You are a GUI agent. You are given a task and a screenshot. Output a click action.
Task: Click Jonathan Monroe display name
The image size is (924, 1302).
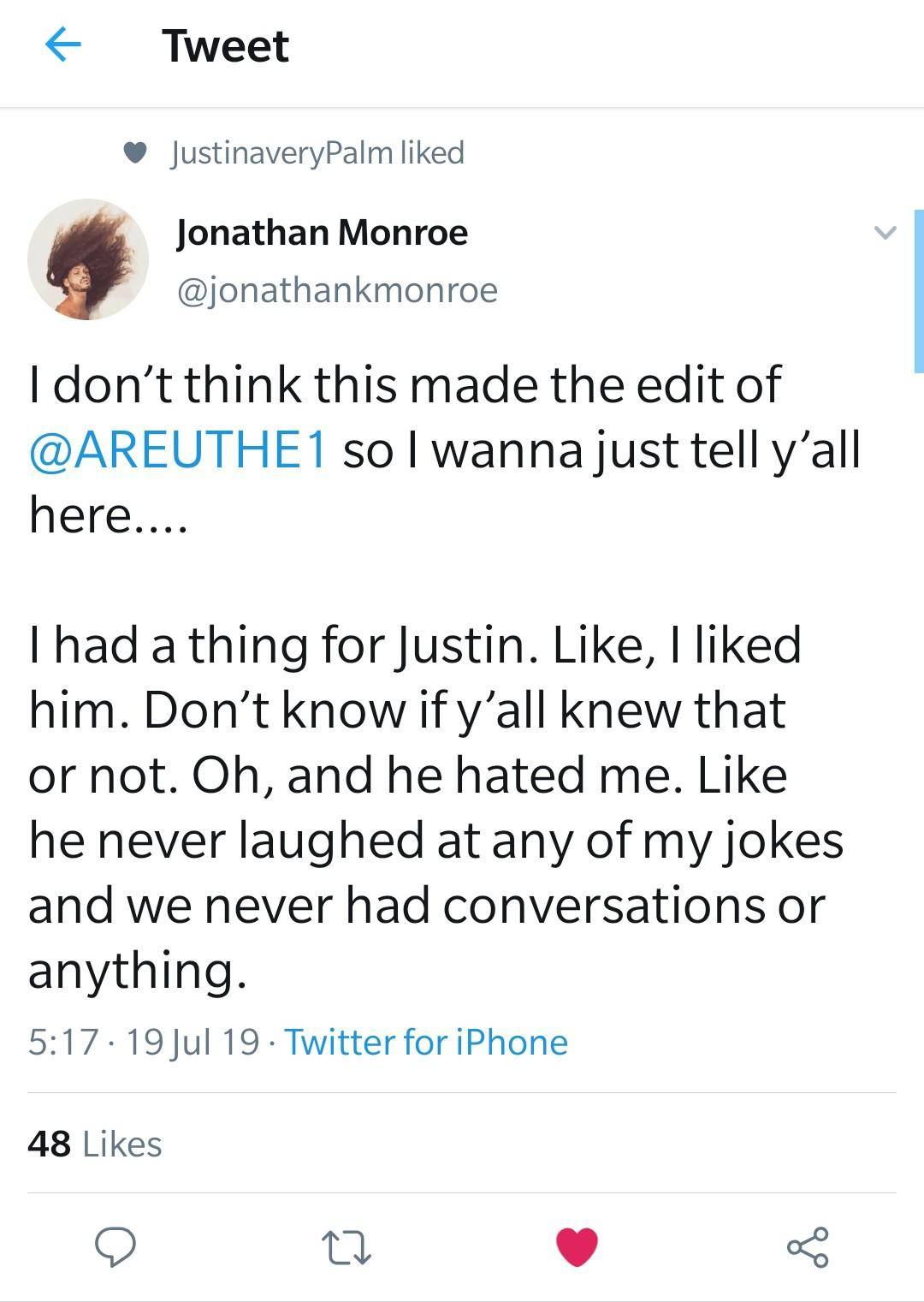[x=321, y=231]
